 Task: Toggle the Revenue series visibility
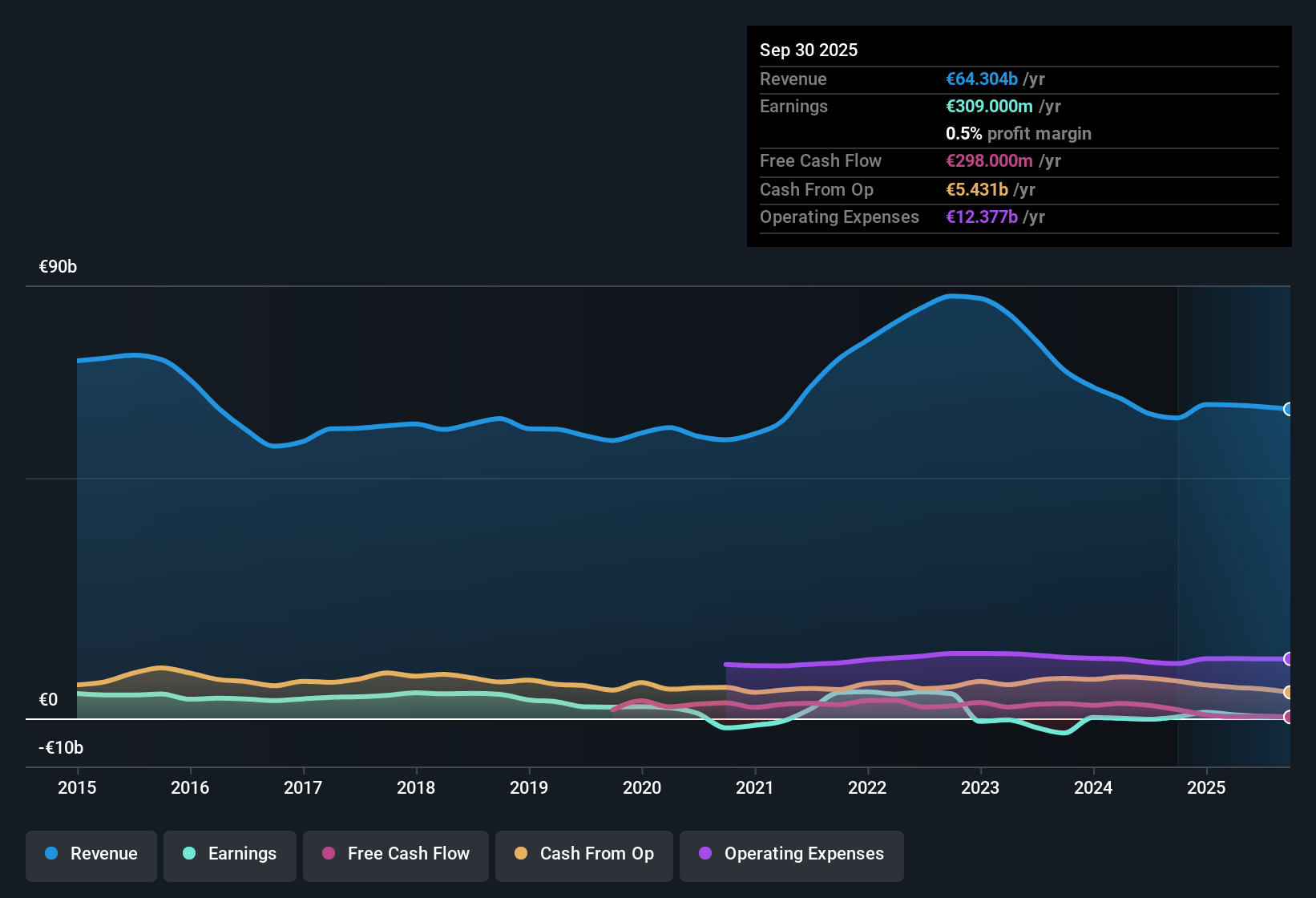point(91,854)
